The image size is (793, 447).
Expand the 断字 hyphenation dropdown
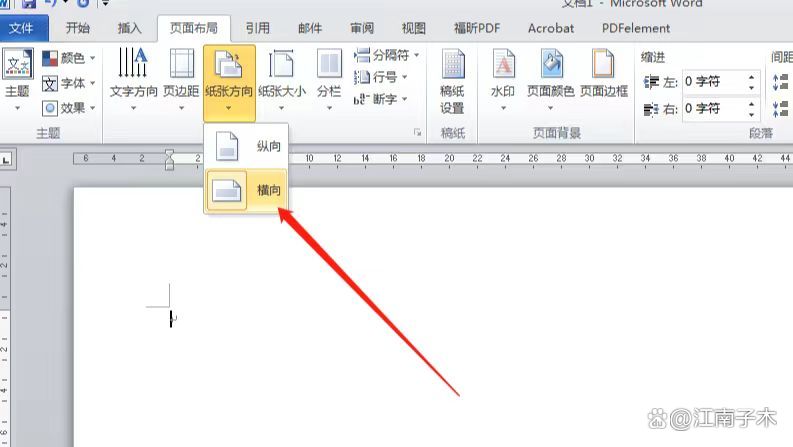pyautogui.click(x=381, y=99)
